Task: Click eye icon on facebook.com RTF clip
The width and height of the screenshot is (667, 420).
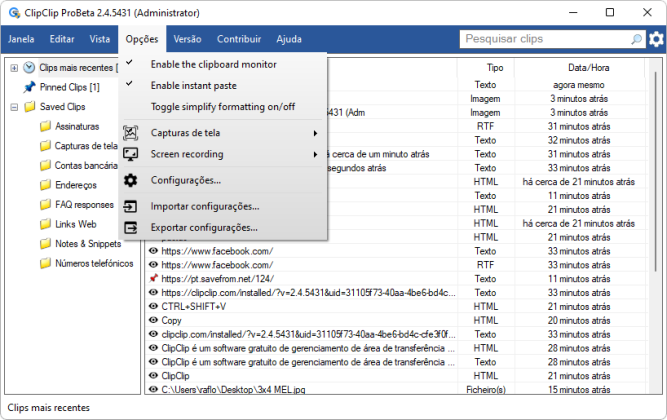Action: (x=153, y=265)
